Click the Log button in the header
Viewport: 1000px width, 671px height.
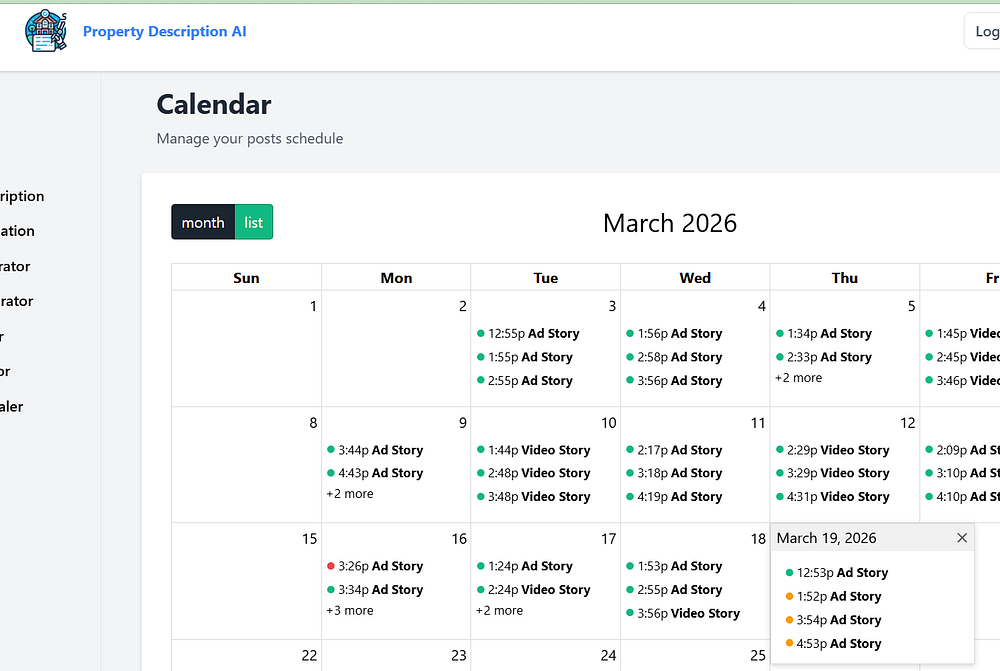pos(983,31)
